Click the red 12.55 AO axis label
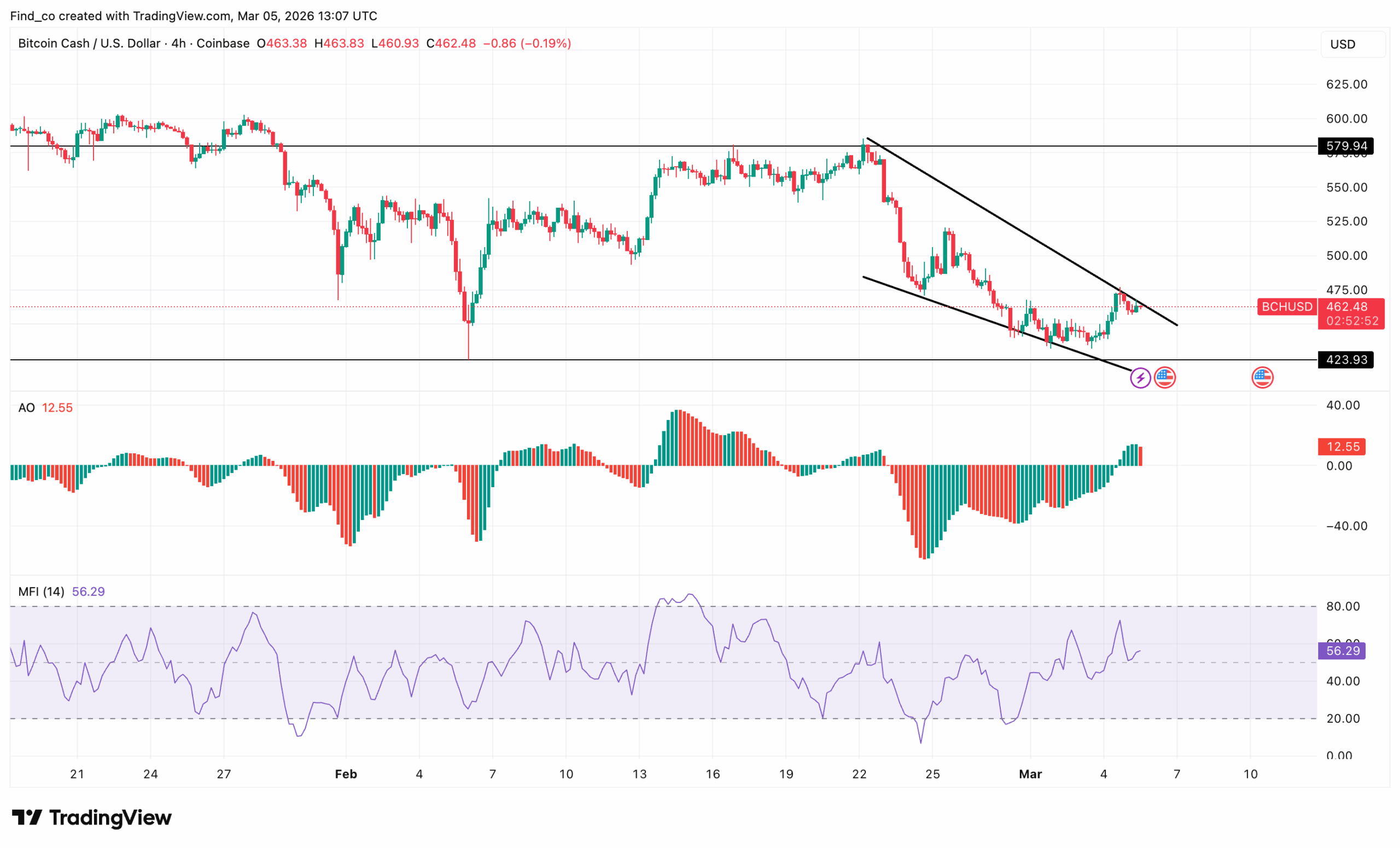The height and width of the screenshot is (848, 1400). click(1341, 447)
